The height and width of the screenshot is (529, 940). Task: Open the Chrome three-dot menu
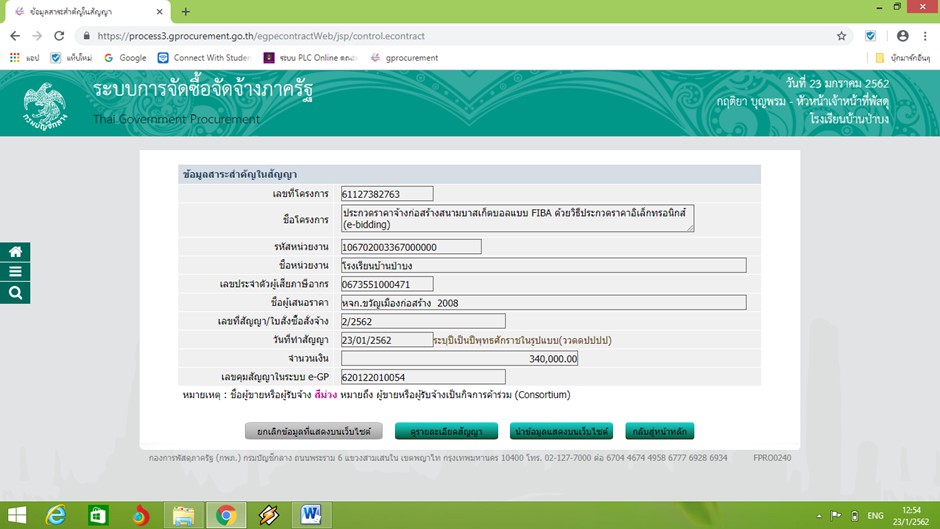924,36
